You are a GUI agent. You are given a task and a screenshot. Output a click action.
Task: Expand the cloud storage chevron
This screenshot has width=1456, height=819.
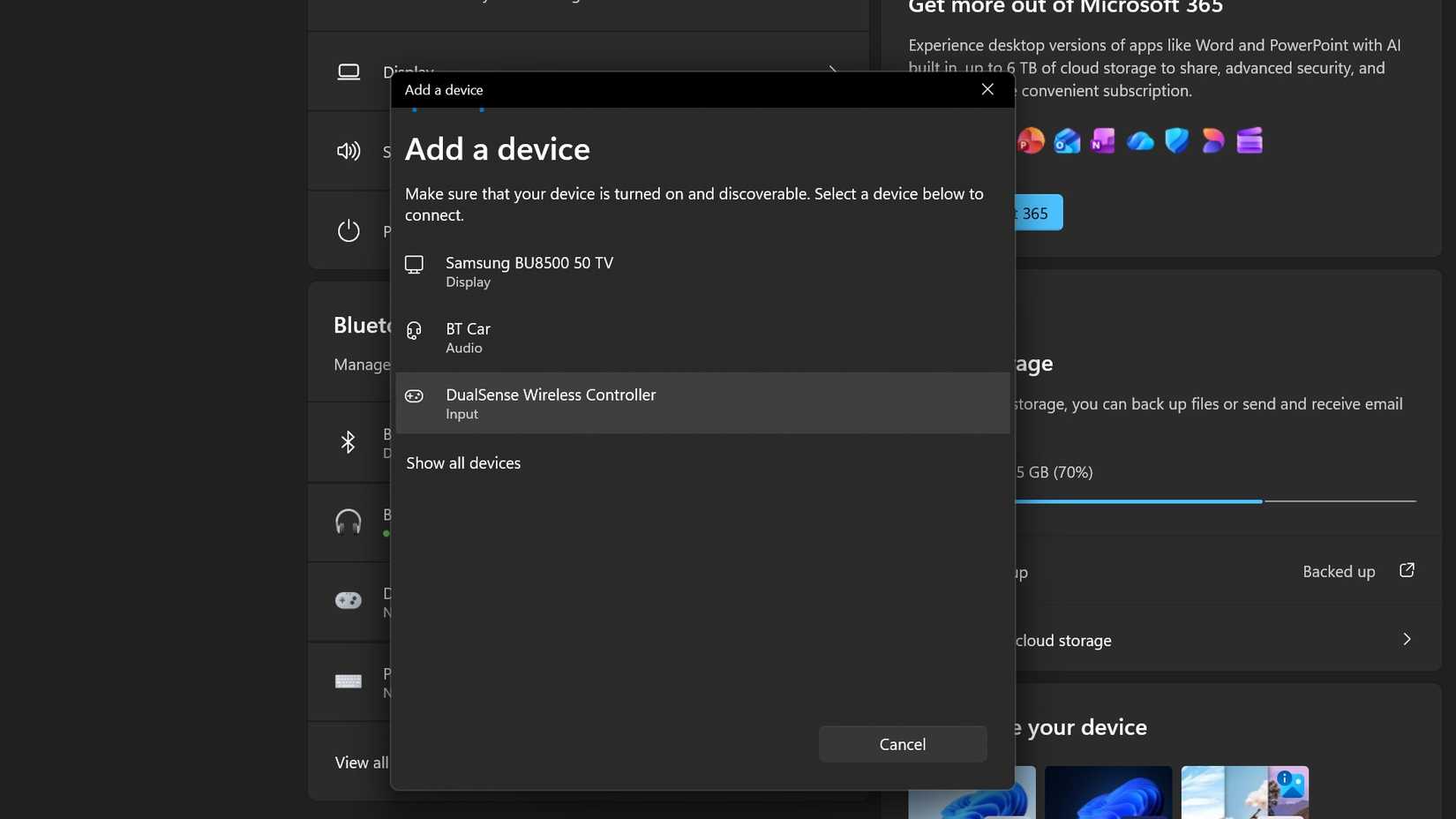coord(1407,639)
